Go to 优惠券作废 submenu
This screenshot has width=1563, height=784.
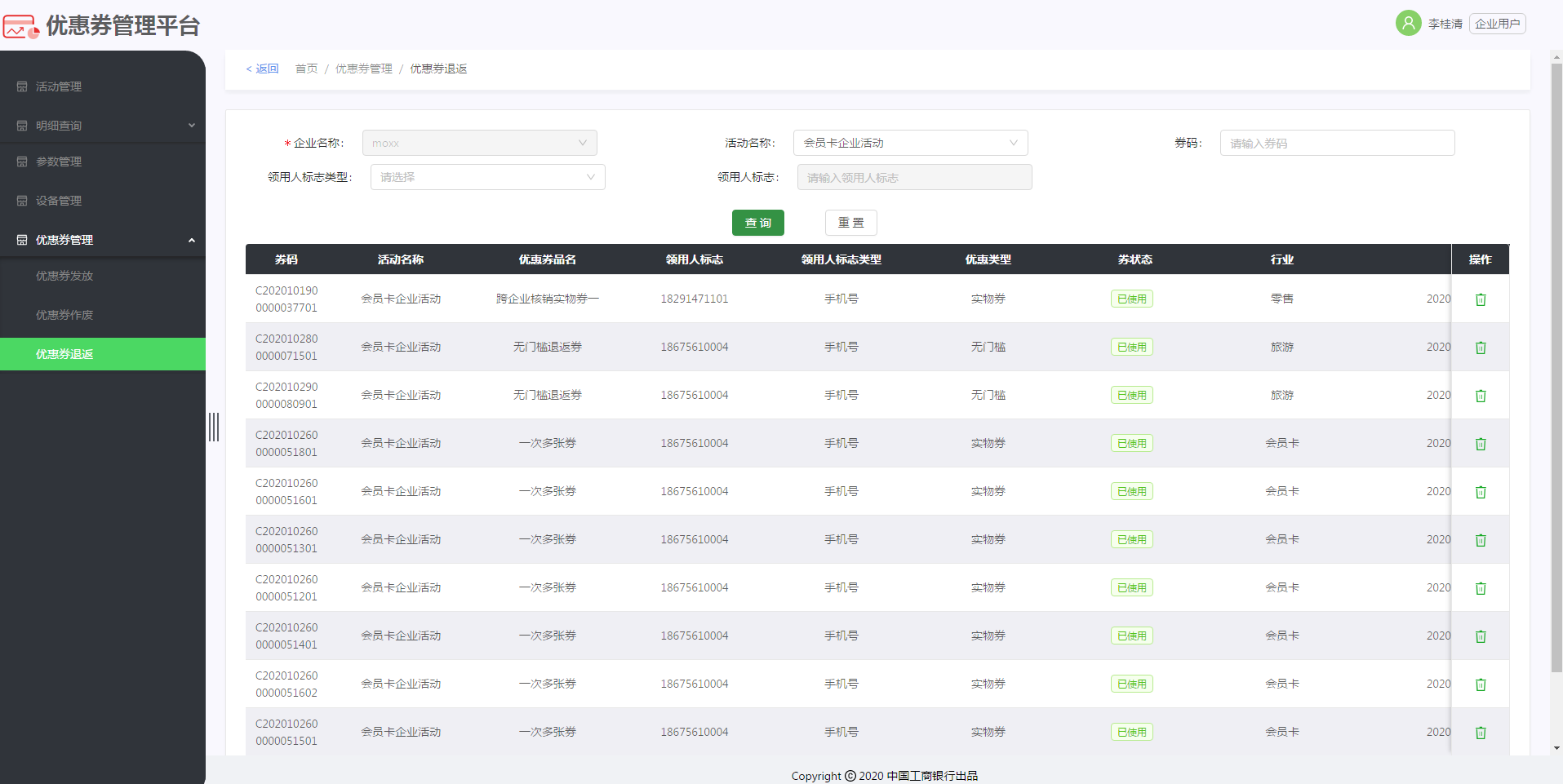103,315
